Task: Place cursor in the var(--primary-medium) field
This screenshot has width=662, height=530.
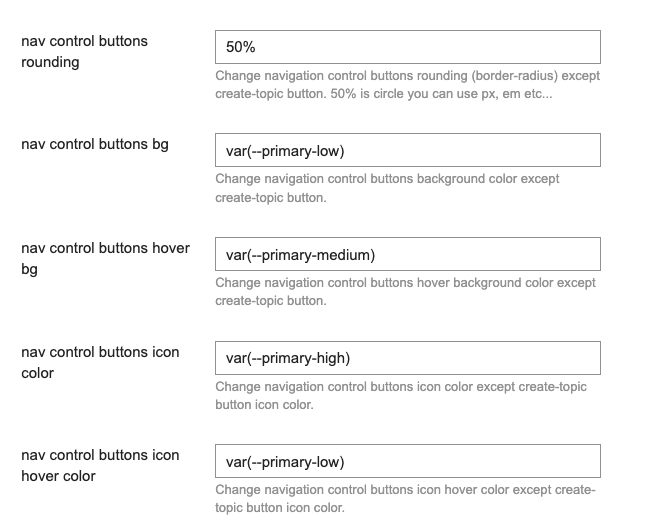Action: pyautogui.click(x=408, y=254)
